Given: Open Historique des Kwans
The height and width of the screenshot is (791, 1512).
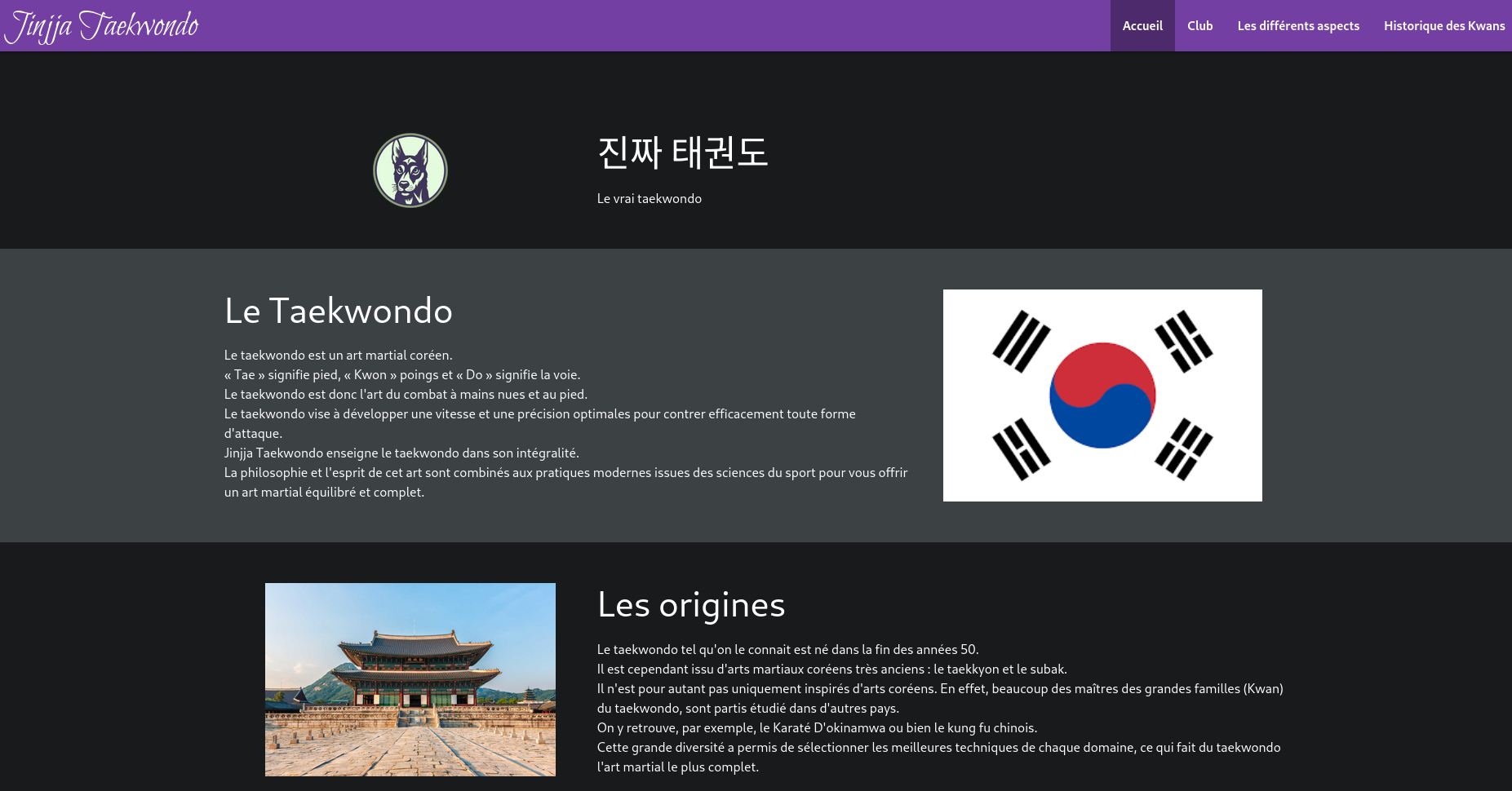Looking at the screenshot, I should pos(1443,25).
